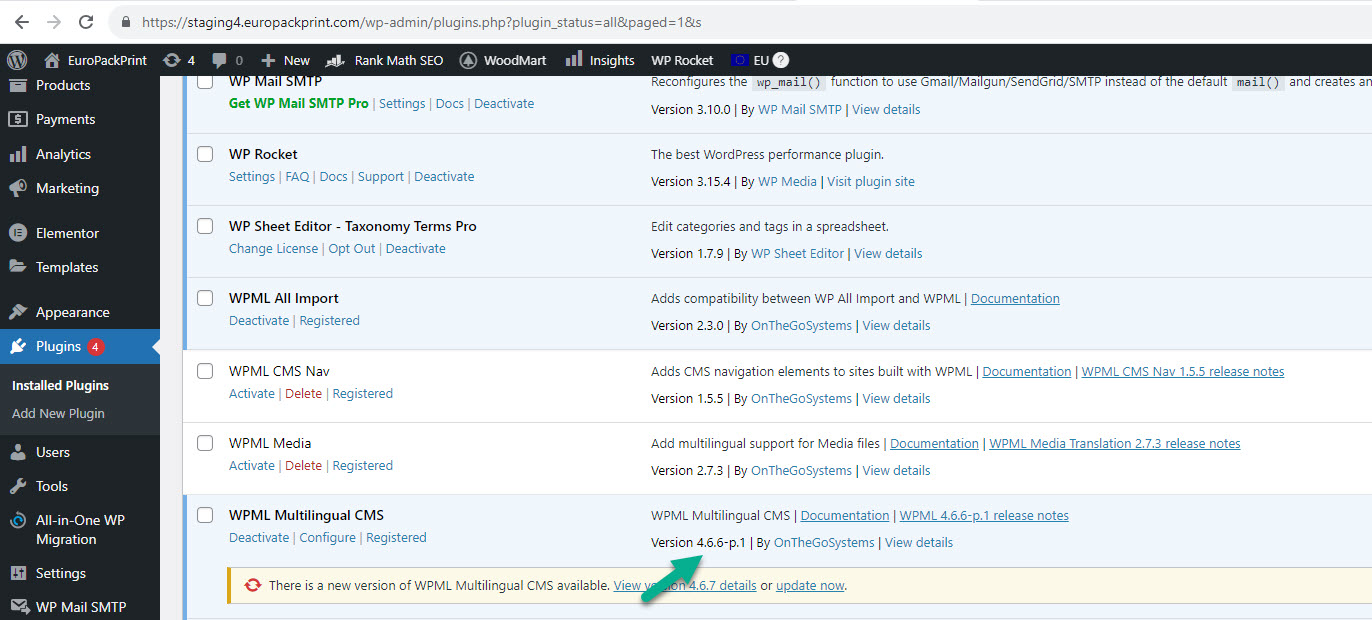Click WP Mail SMTP version 3.10.0 text
This screenshot has width=1372, height=620.
pyautogui.click(x=691, y=109)
